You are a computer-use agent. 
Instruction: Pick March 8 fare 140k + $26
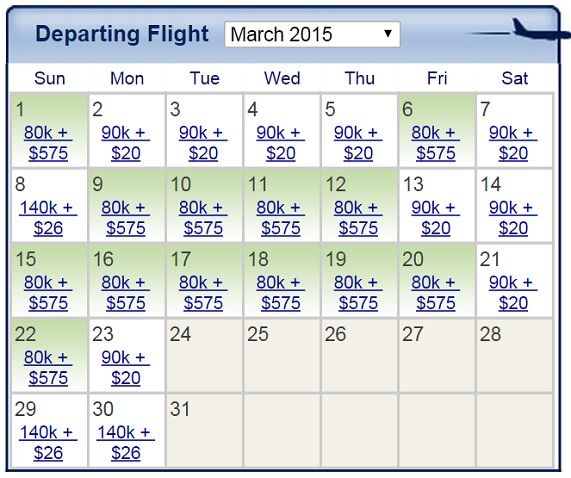[48, 218]
